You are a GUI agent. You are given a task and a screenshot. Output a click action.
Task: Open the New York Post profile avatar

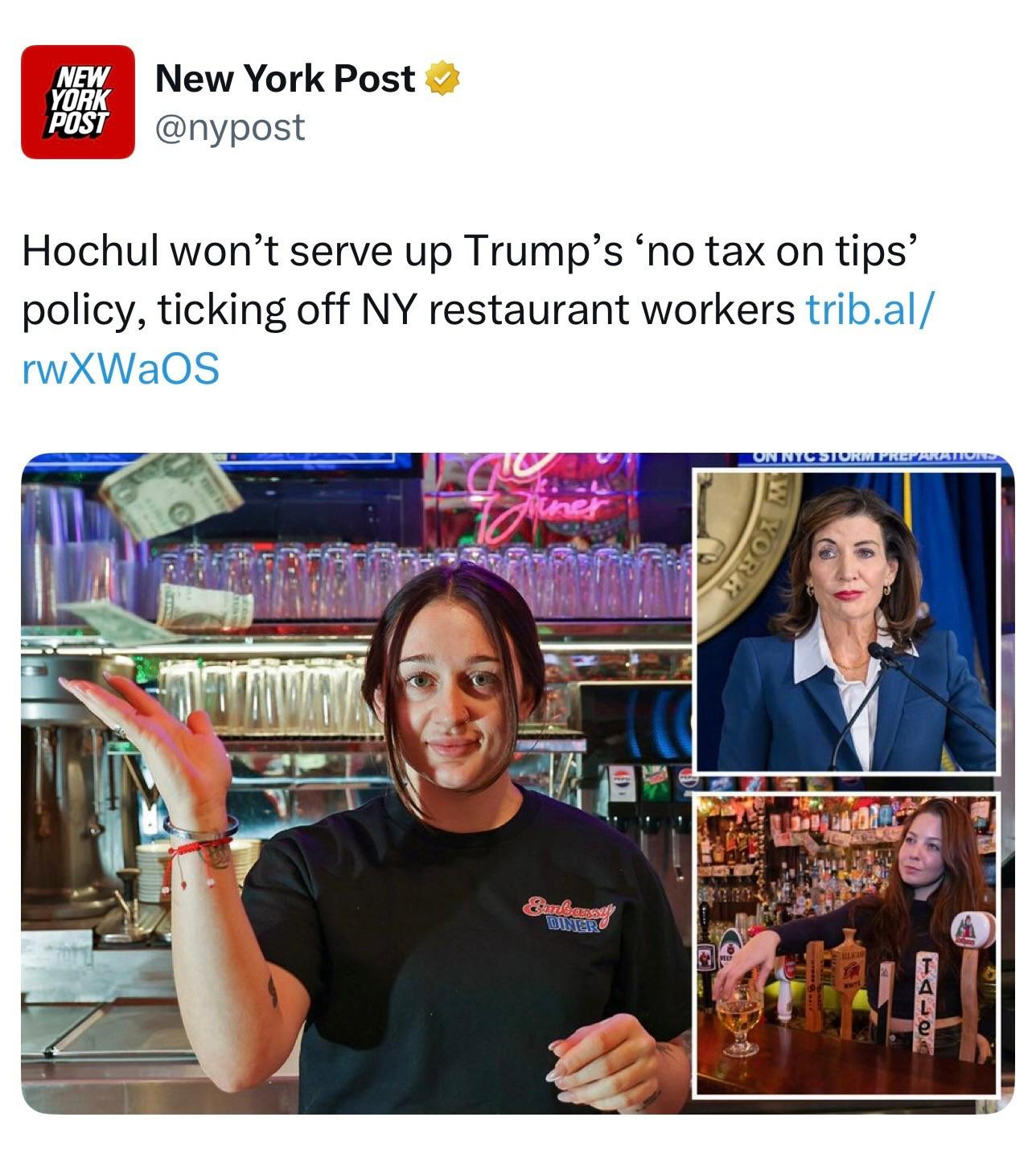(x=77, y=102)
